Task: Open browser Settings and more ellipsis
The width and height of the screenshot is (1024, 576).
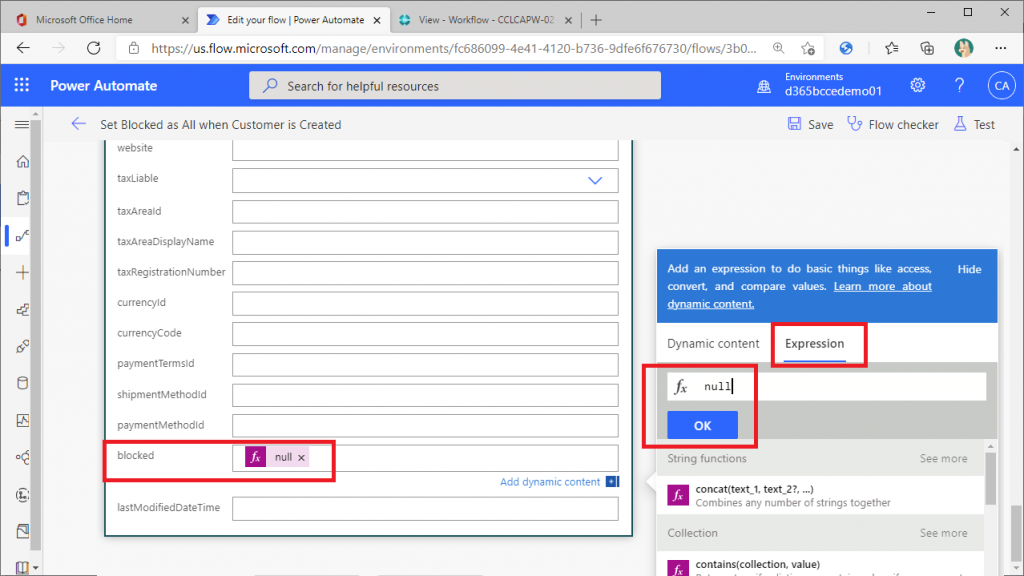Action: click(x=1000, y=48)
